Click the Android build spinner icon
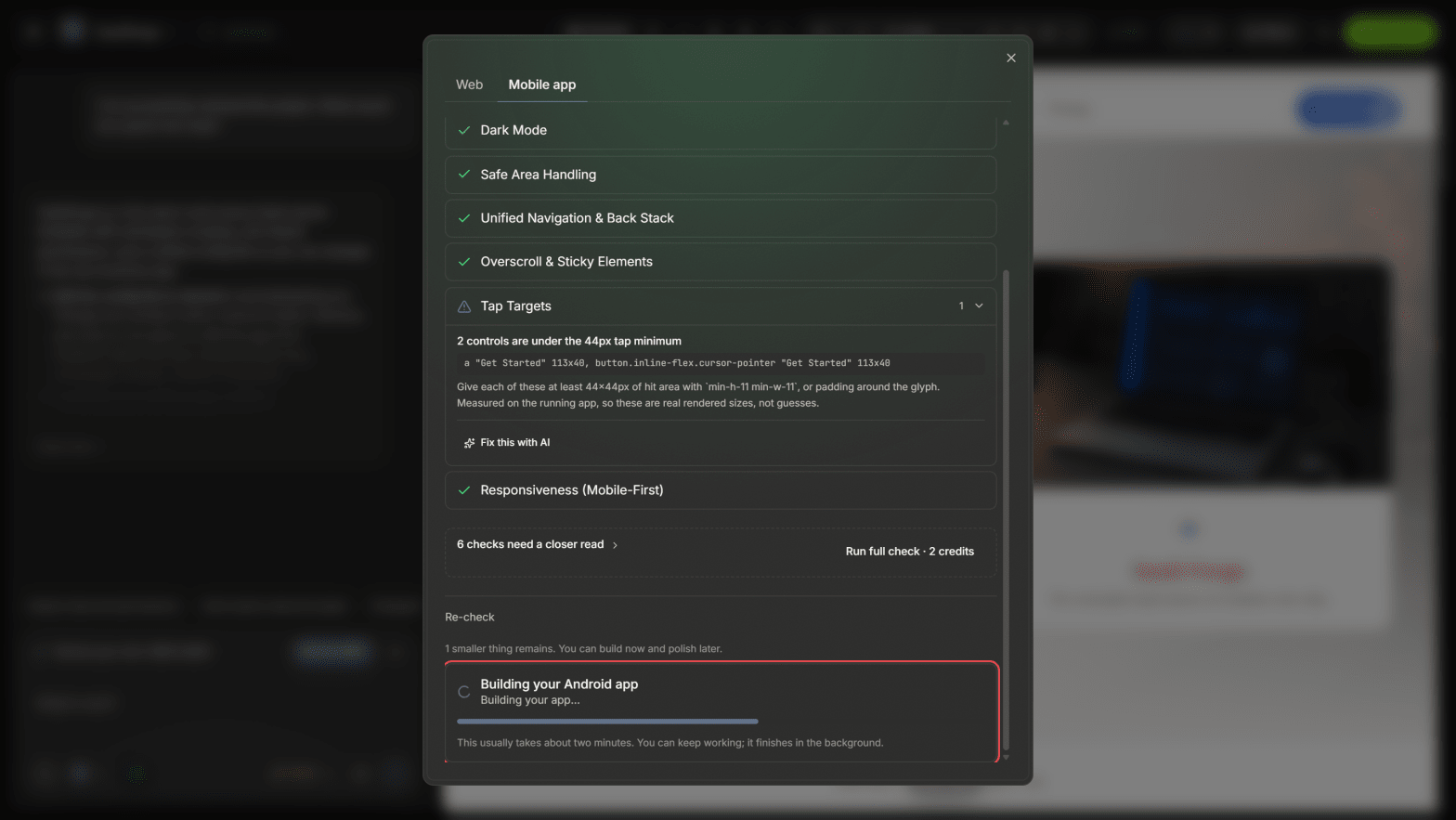This screenshot has height=820, width=1456. tap(464, 692)
